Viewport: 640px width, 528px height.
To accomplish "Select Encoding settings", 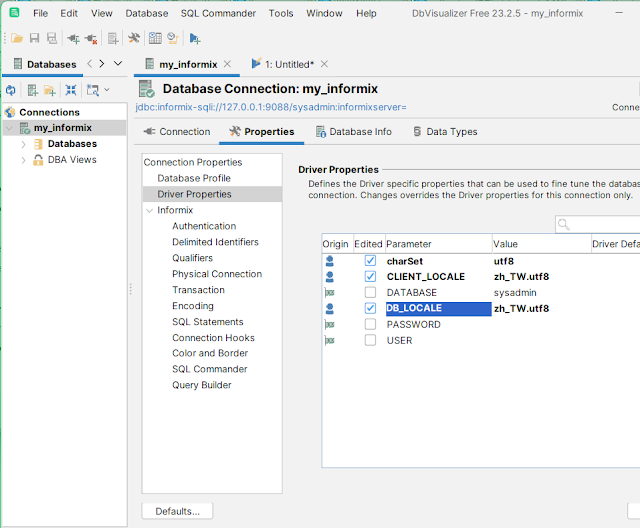I will [x=193, y=306].
